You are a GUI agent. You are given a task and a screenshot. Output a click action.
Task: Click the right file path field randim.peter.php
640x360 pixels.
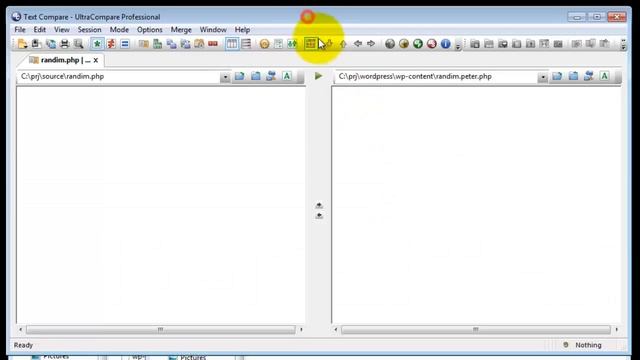[436, 77]
